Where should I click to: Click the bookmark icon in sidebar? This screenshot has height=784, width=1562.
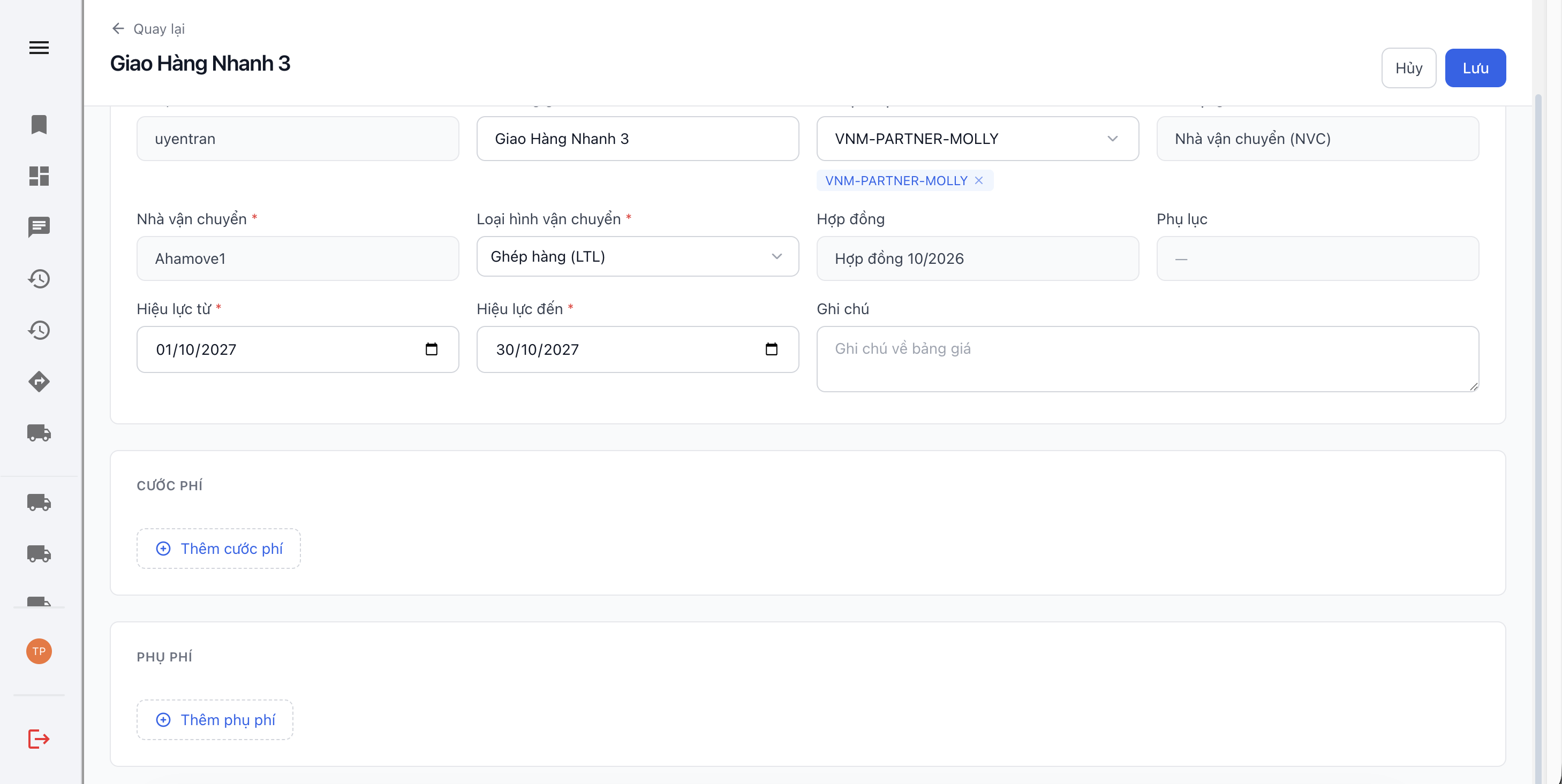point(39,124)
